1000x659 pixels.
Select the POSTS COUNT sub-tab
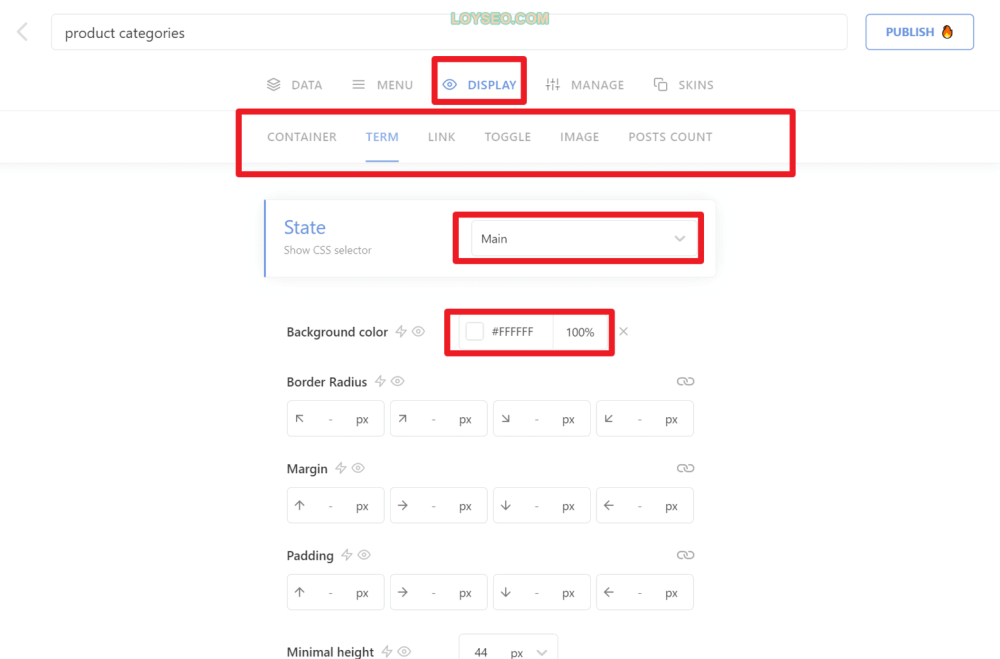click(x=670, y=137)
